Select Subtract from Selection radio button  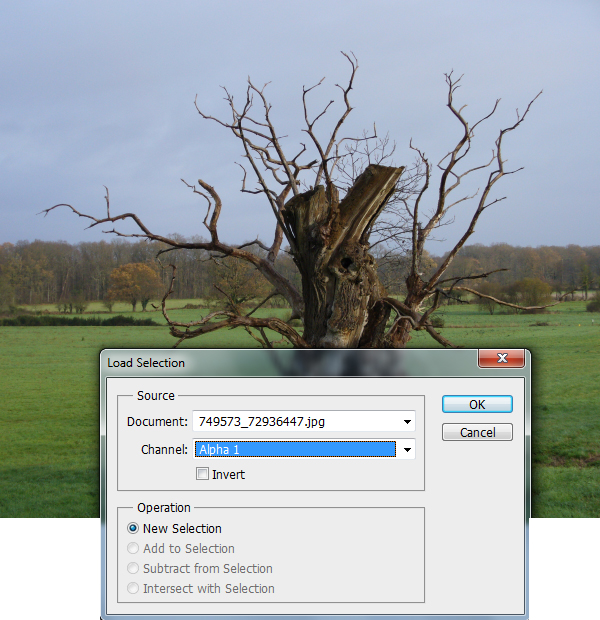click(x=134, y=568)
